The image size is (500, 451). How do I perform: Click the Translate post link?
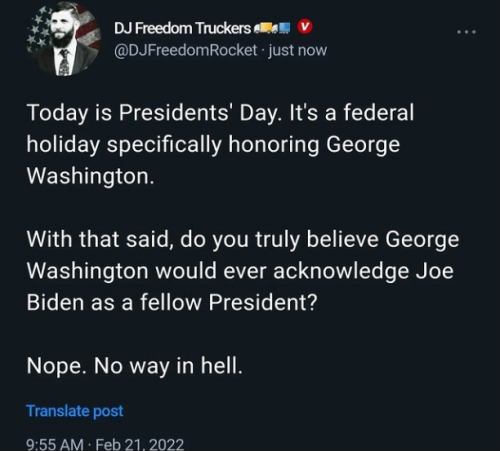point(75,411)
